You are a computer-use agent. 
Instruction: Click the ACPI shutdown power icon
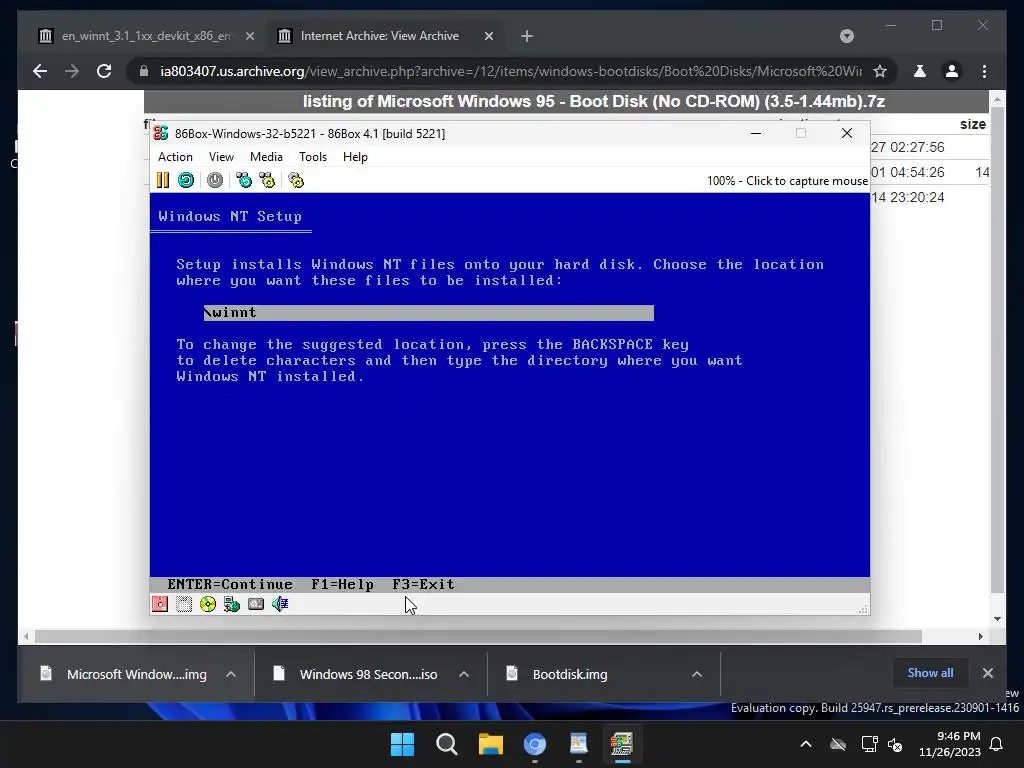click(x=215, y=180)
